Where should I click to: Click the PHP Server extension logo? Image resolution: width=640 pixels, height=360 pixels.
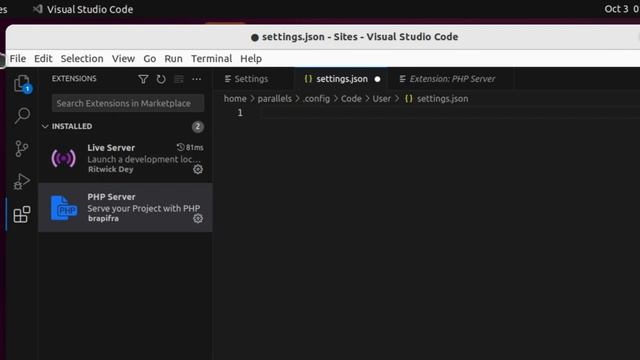click(64, 208)
